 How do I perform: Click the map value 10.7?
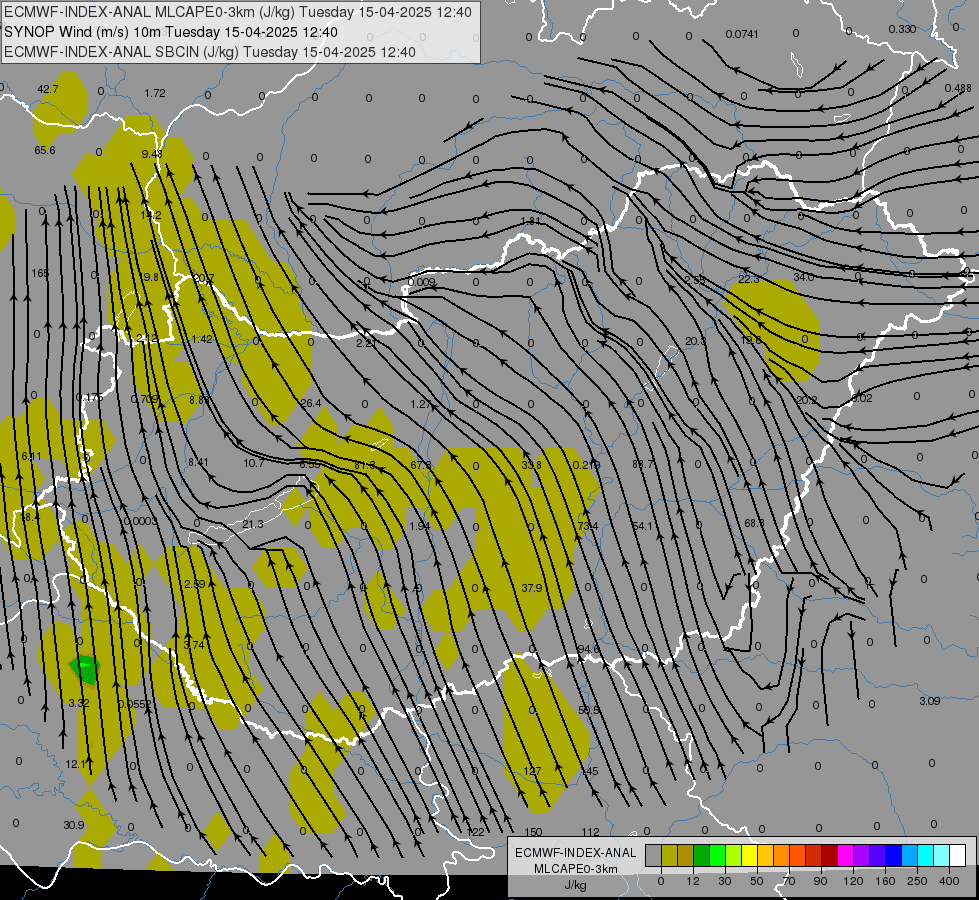pos(253,463)
